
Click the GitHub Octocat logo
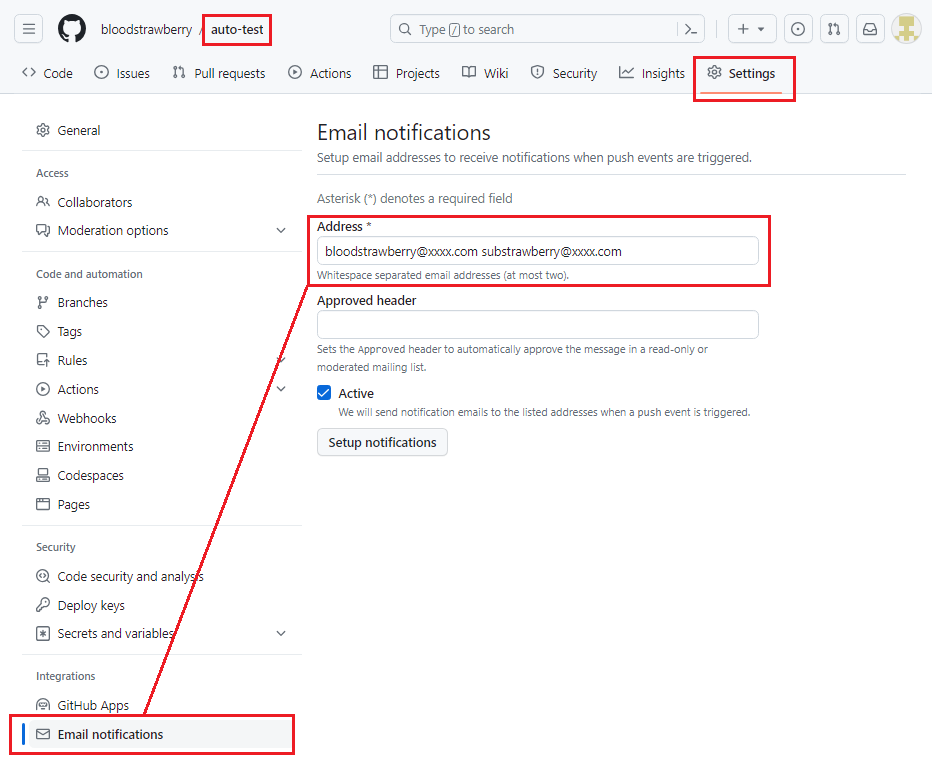coord(72,29)
